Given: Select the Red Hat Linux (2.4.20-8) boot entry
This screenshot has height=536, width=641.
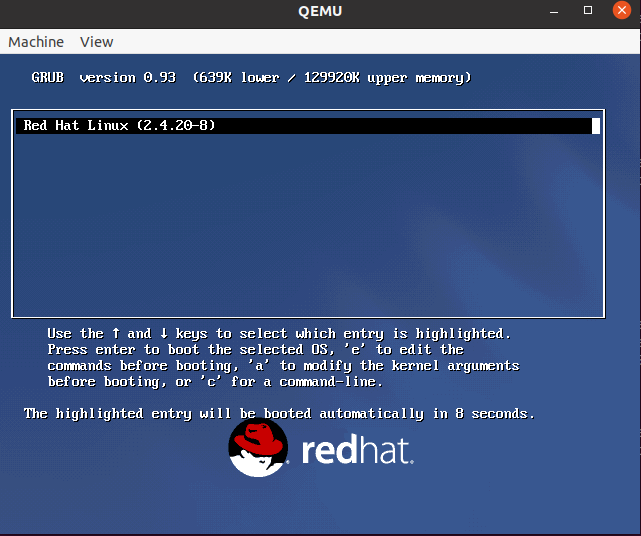Looking at the screenshot, I should 308,126.
